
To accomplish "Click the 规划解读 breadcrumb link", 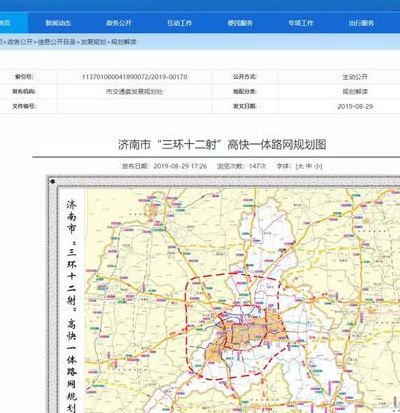I will [x=124, y=42].
